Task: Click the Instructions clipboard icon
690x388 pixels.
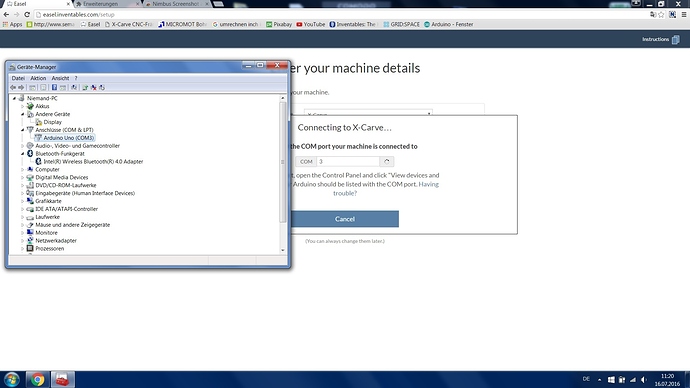Action: point(675,40)
